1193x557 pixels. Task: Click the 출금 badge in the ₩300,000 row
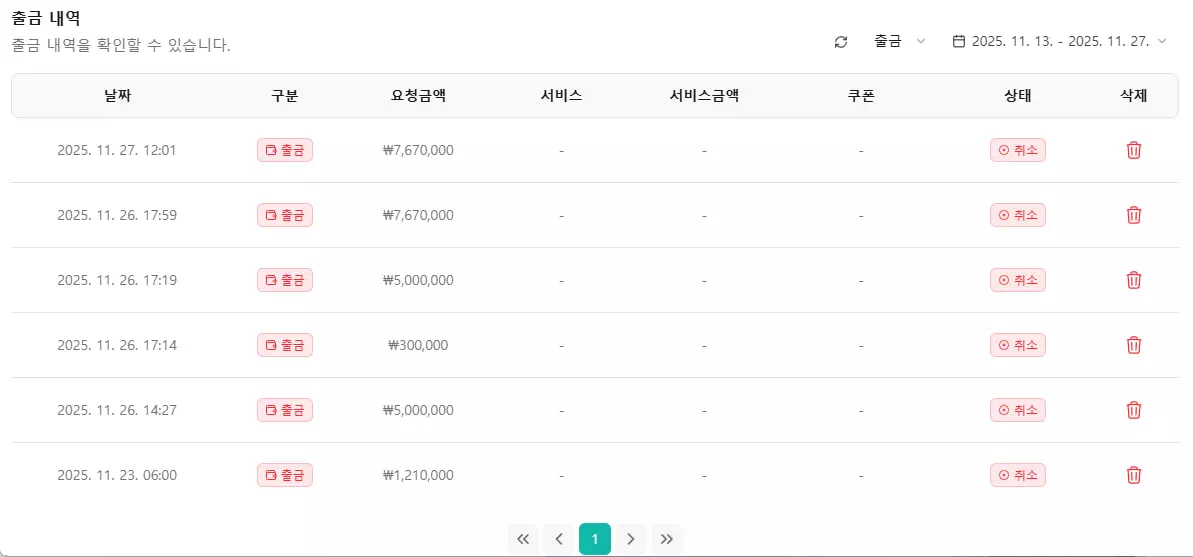coord(285,345)
